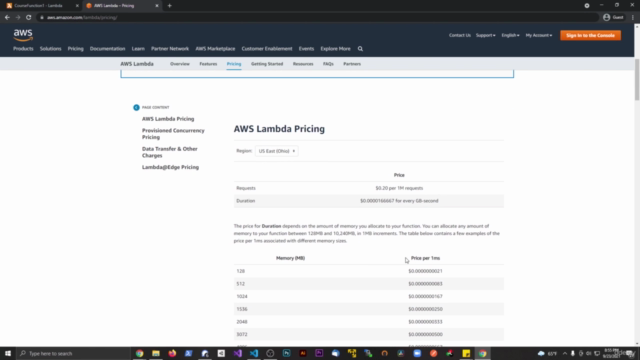Open the Region US East (Ohio) selector
The image size is (640, 360).
[276, 151]
